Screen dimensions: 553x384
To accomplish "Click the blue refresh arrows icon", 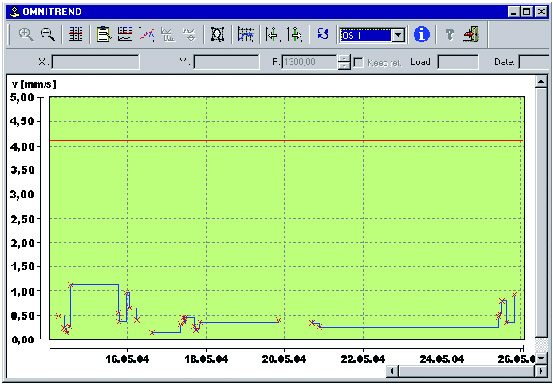I will tap(323, 34).
